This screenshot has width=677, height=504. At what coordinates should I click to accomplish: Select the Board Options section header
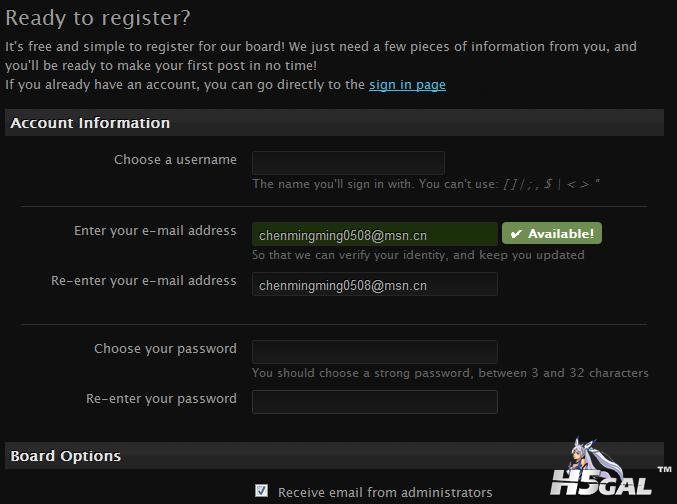(x=334, y=456)
